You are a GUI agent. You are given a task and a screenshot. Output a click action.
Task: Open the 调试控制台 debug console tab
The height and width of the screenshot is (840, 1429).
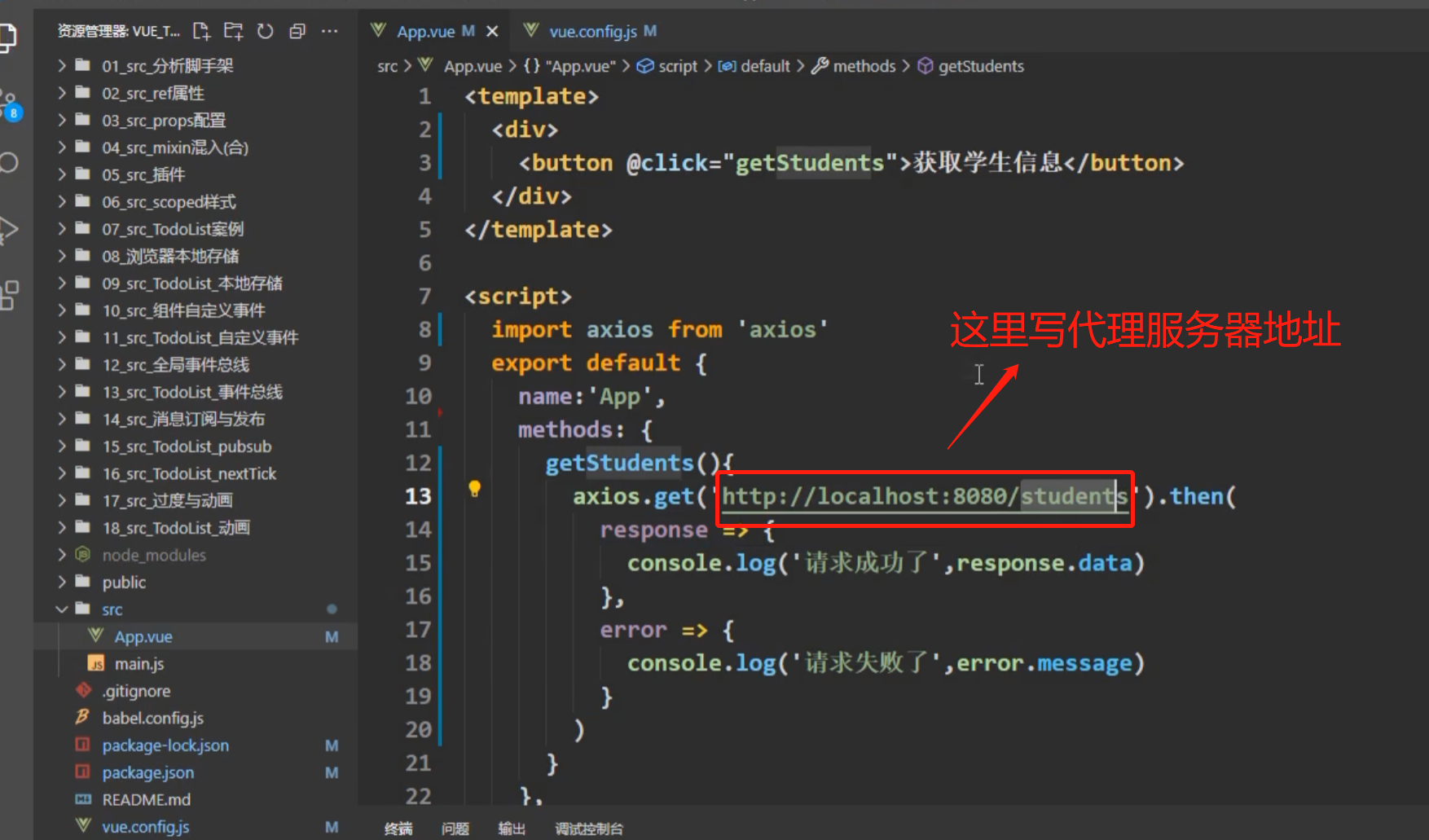[x=589, y=829]
